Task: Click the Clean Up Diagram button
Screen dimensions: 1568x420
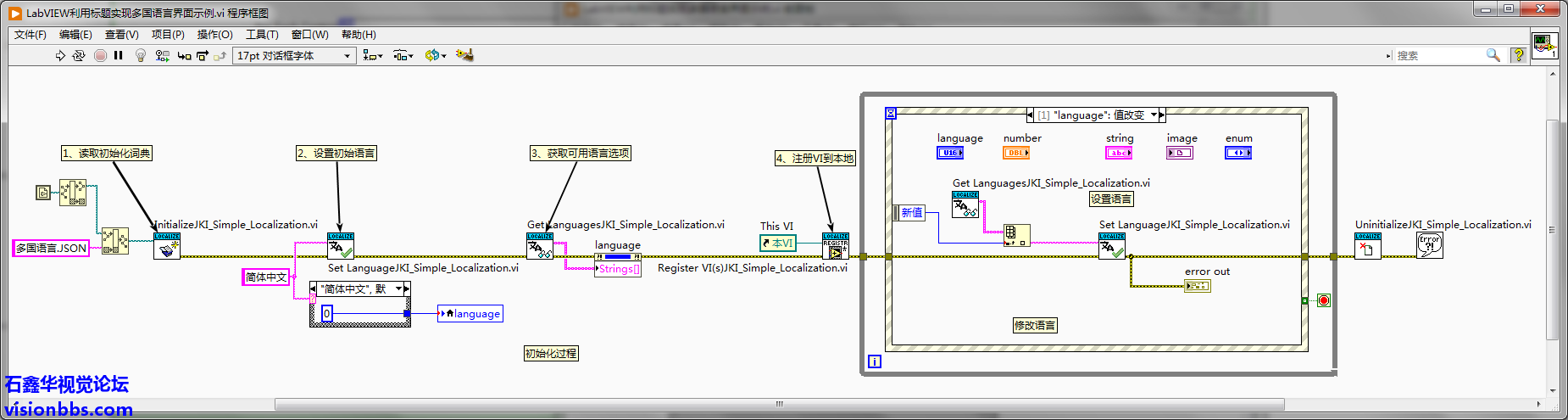Action: click(464, 55)
